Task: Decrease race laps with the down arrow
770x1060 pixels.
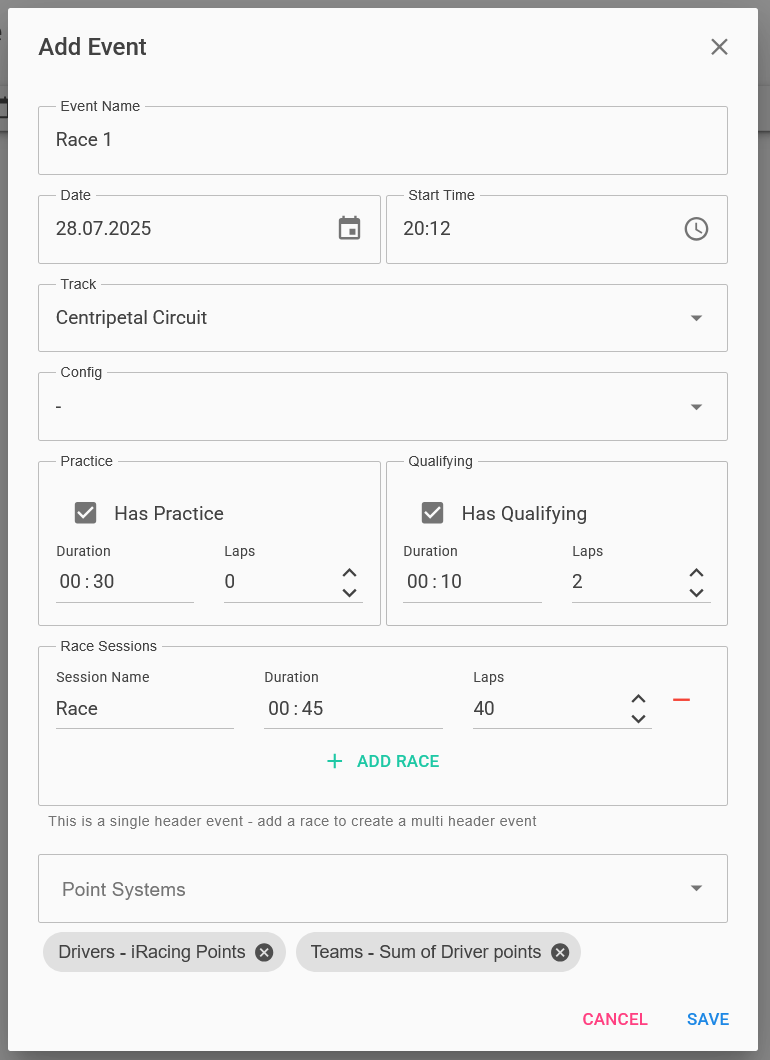Action: tap(638, 719)
